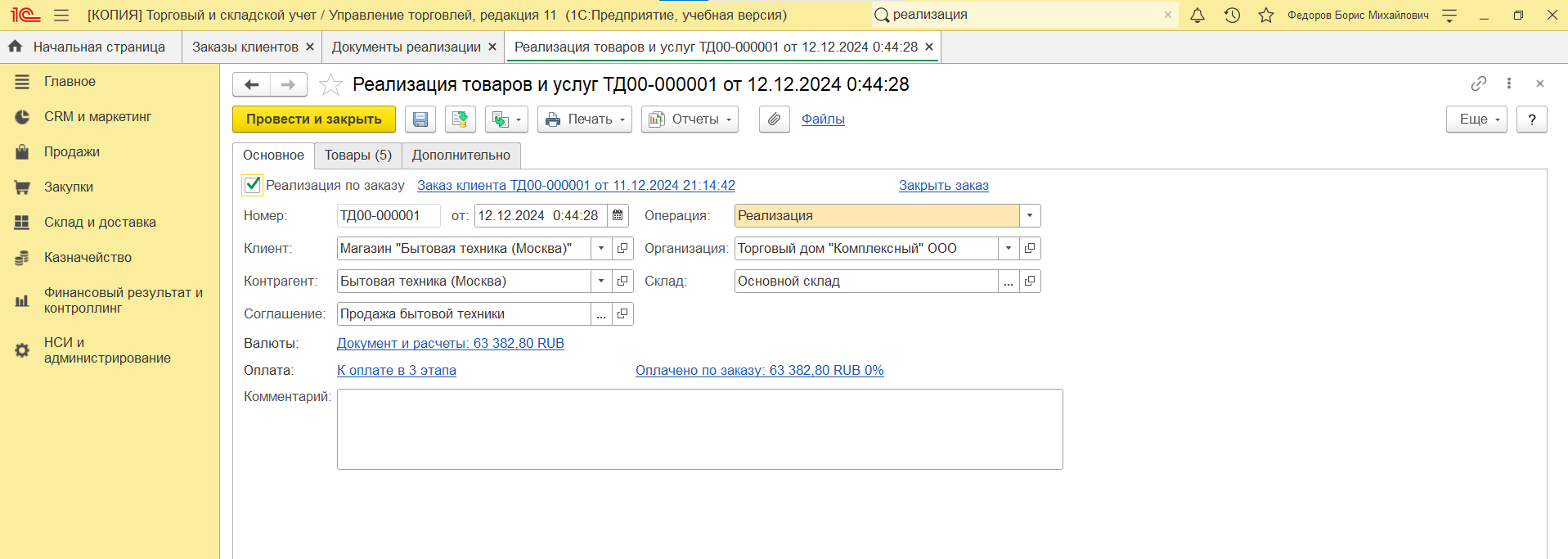The width and height of the screenshot is (1568, 559).
Task: Open Файлы link
Action: [823, 119]
